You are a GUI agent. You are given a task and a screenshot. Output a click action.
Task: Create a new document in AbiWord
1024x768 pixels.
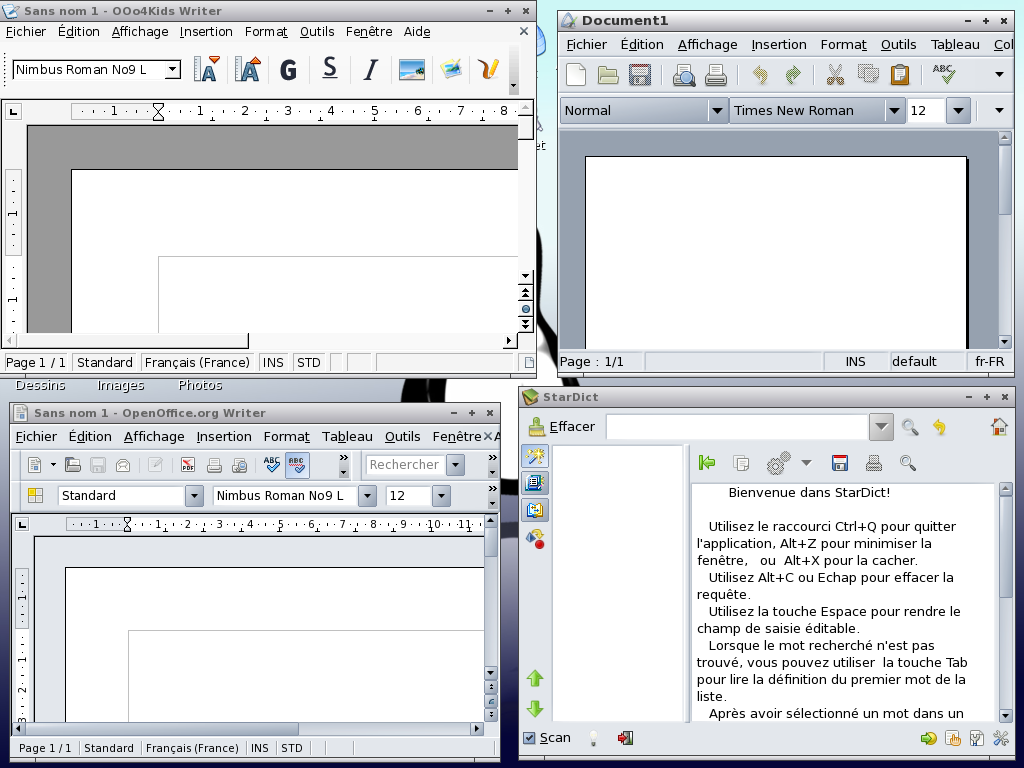tap(576, 74)
